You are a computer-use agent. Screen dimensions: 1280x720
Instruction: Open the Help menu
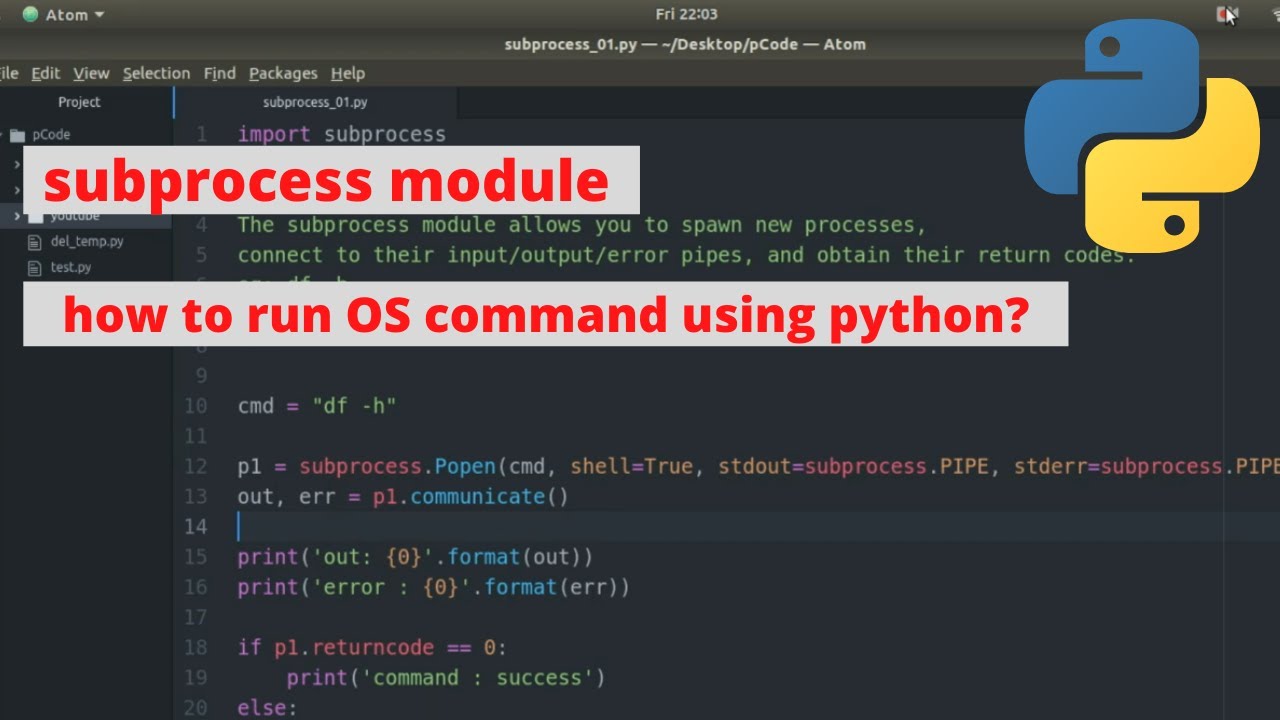348,73
